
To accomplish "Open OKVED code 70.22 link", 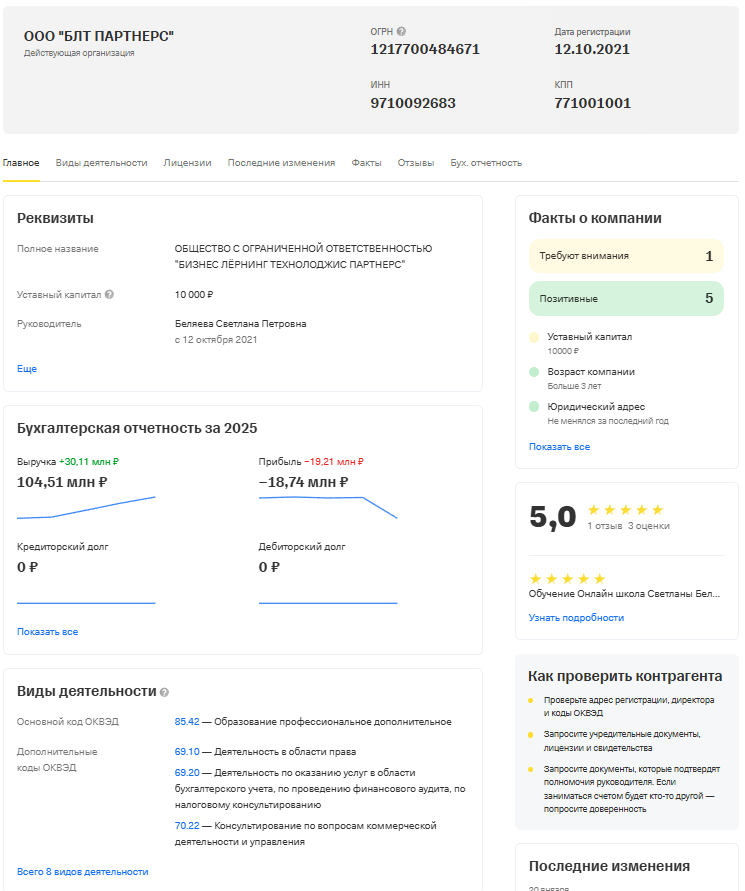I will click(187, 826).
